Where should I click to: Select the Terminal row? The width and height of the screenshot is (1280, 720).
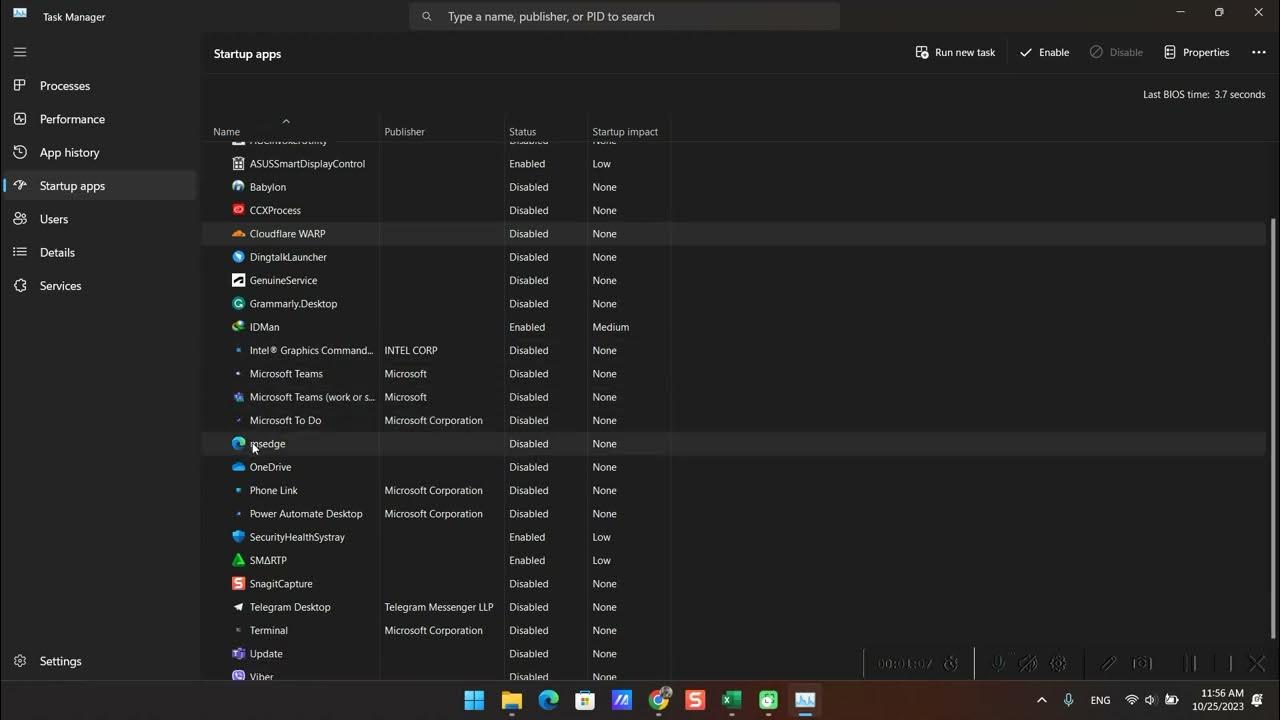pos(735,630)
